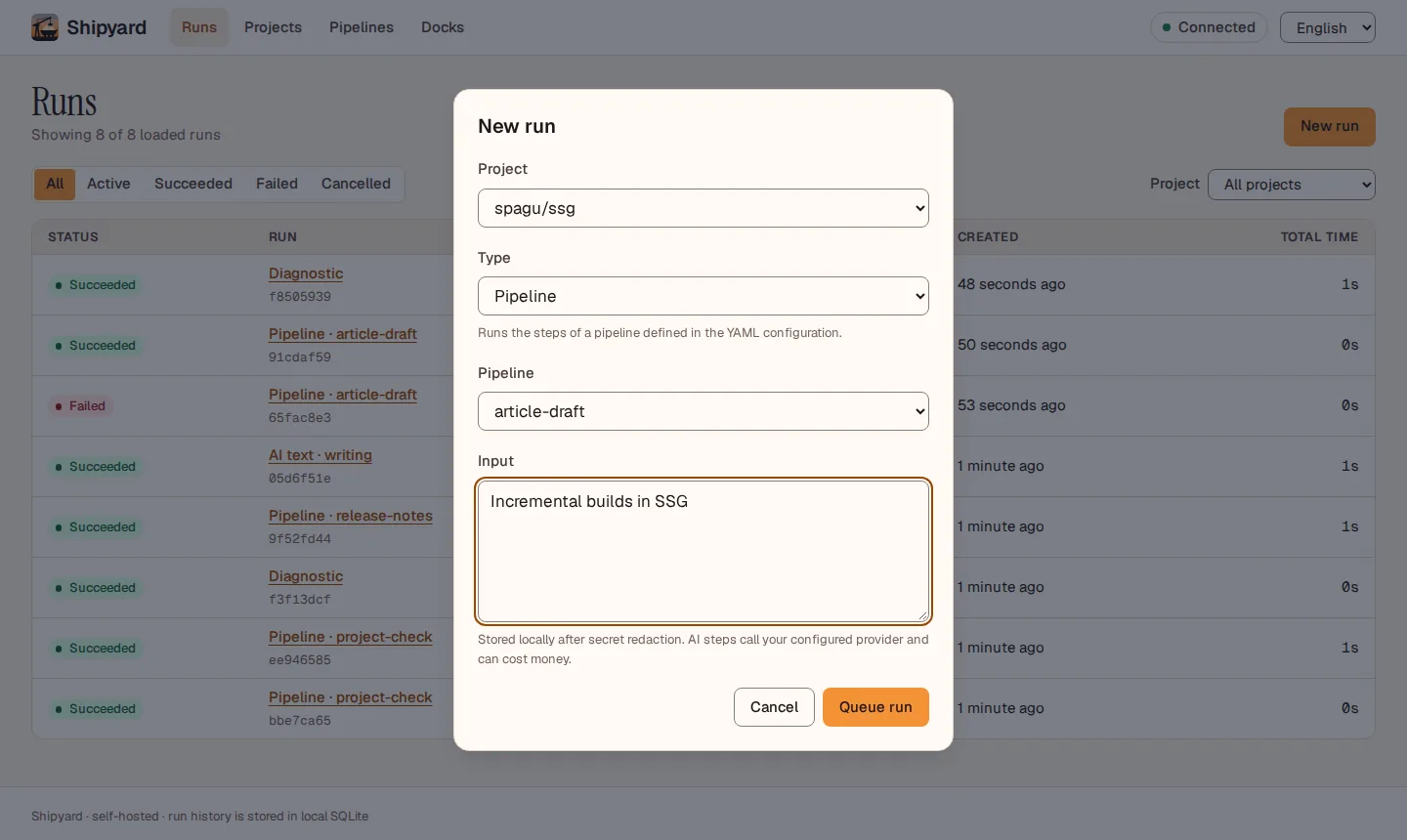Open the AI text writing run link

(320, 456)
